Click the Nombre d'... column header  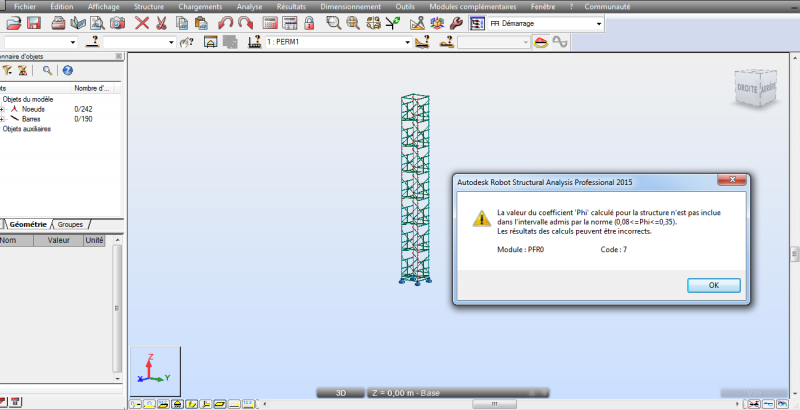point(92,88)
